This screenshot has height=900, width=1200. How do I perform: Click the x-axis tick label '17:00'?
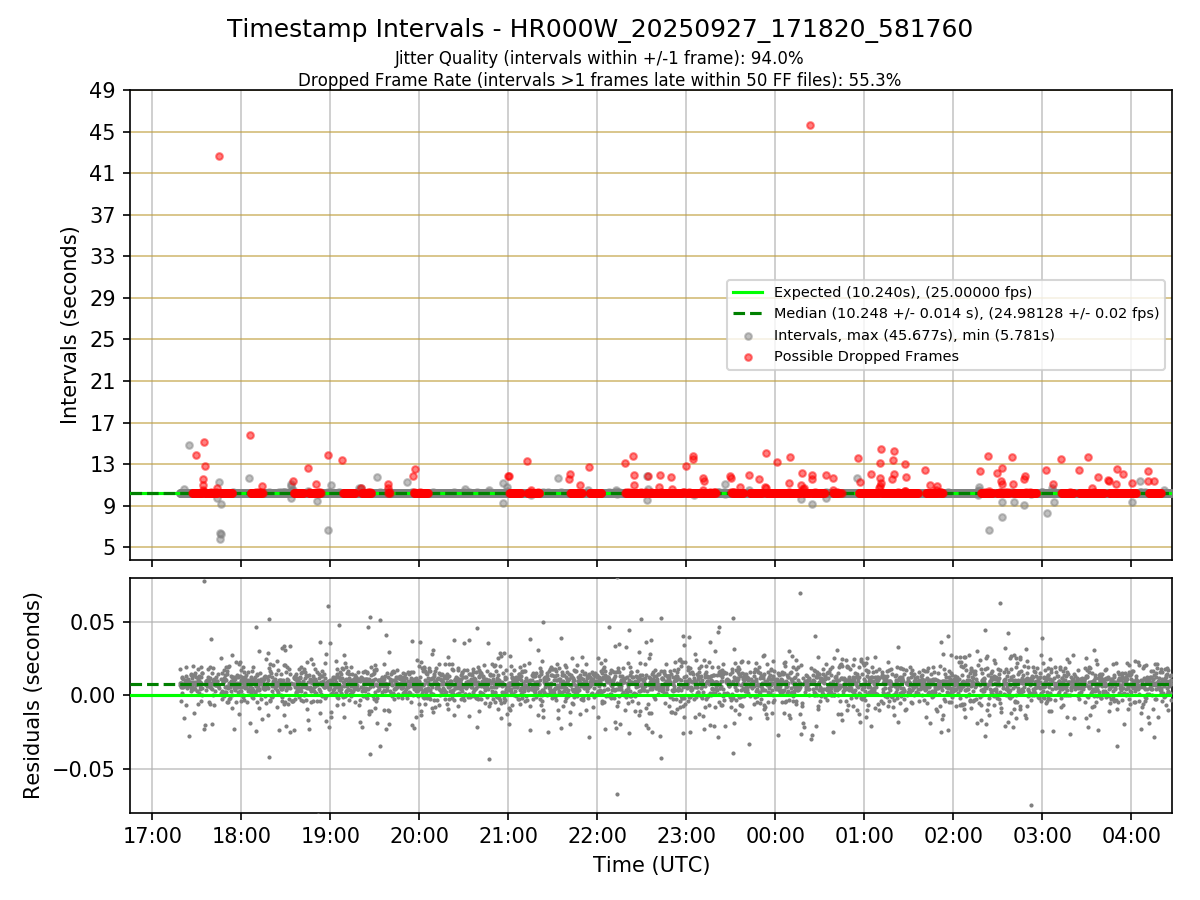click(x=152, y=837)
